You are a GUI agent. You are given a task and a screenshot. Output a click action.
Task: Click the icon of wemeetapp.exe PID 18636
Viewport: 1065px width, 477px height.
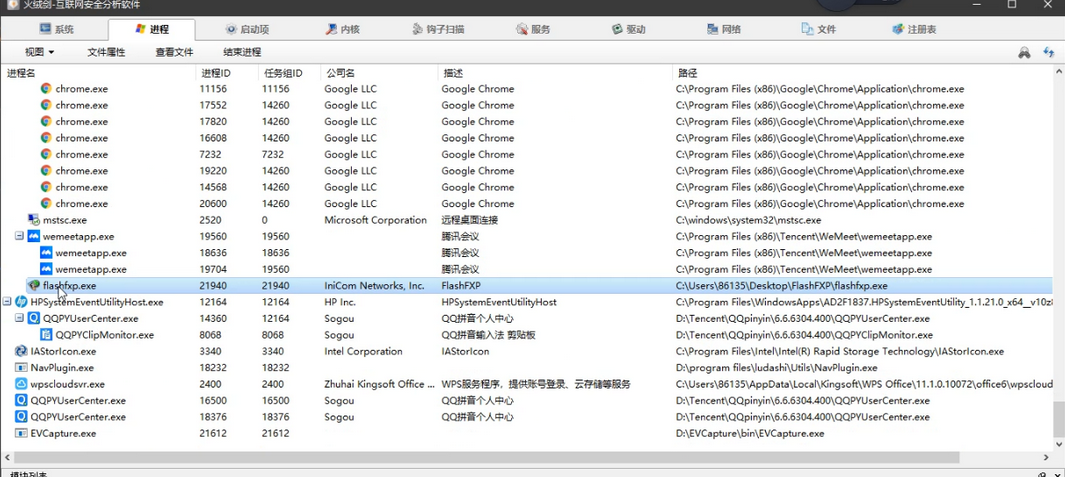(46, 253)
